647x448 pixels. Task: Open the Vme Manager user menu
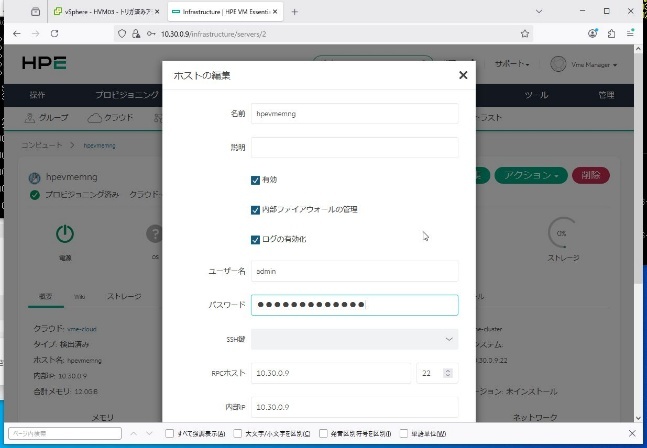[586, 64]
